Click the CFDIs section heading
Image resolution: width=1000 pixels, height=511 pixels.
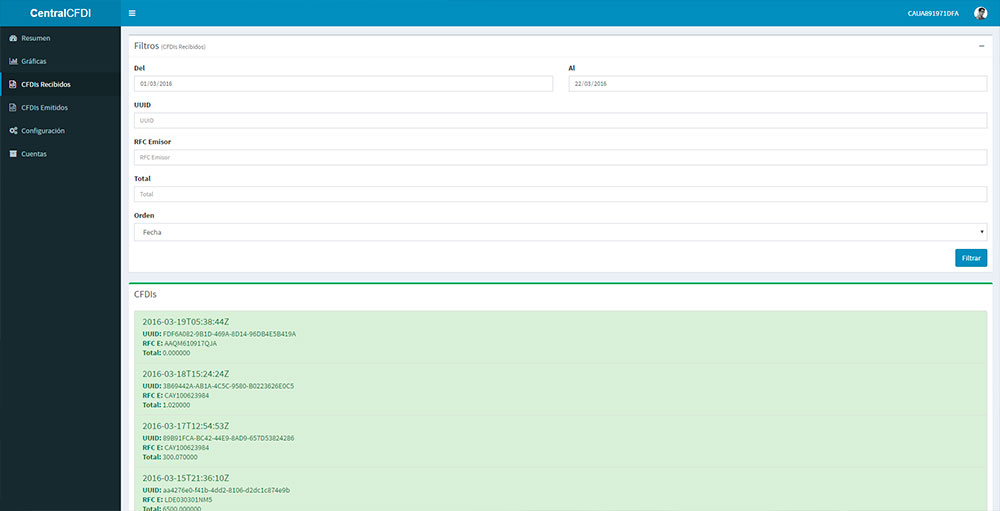pos(145,295)
